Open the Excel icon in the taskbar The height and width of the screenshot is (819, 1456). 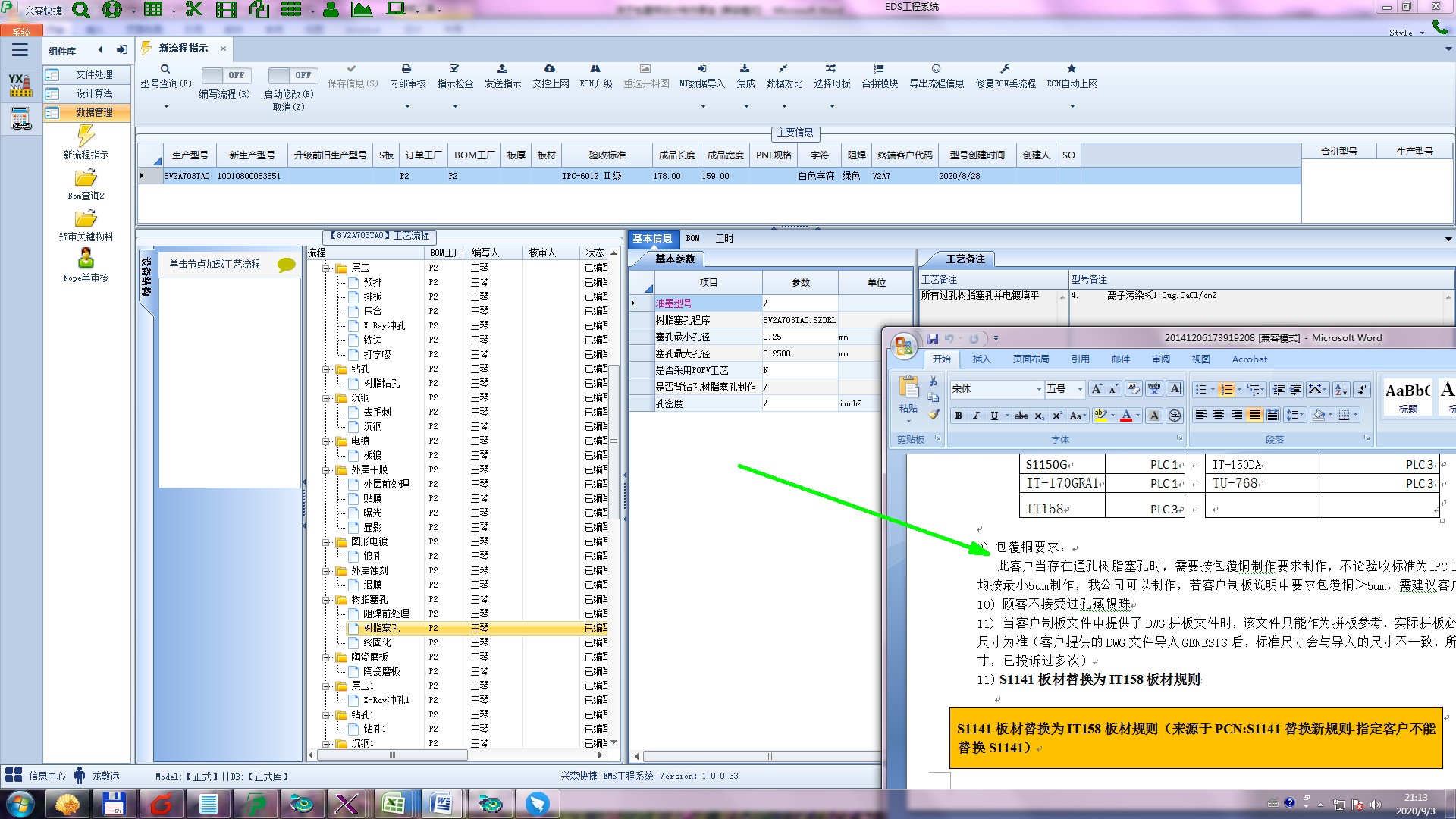tap(393, 804)
